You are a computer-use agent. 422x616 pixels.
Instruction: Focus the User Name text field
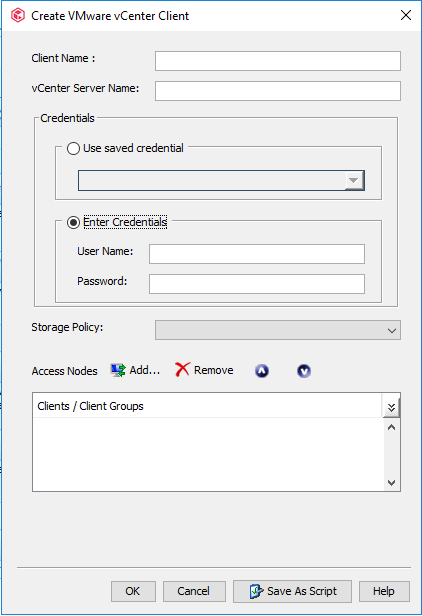257,254
